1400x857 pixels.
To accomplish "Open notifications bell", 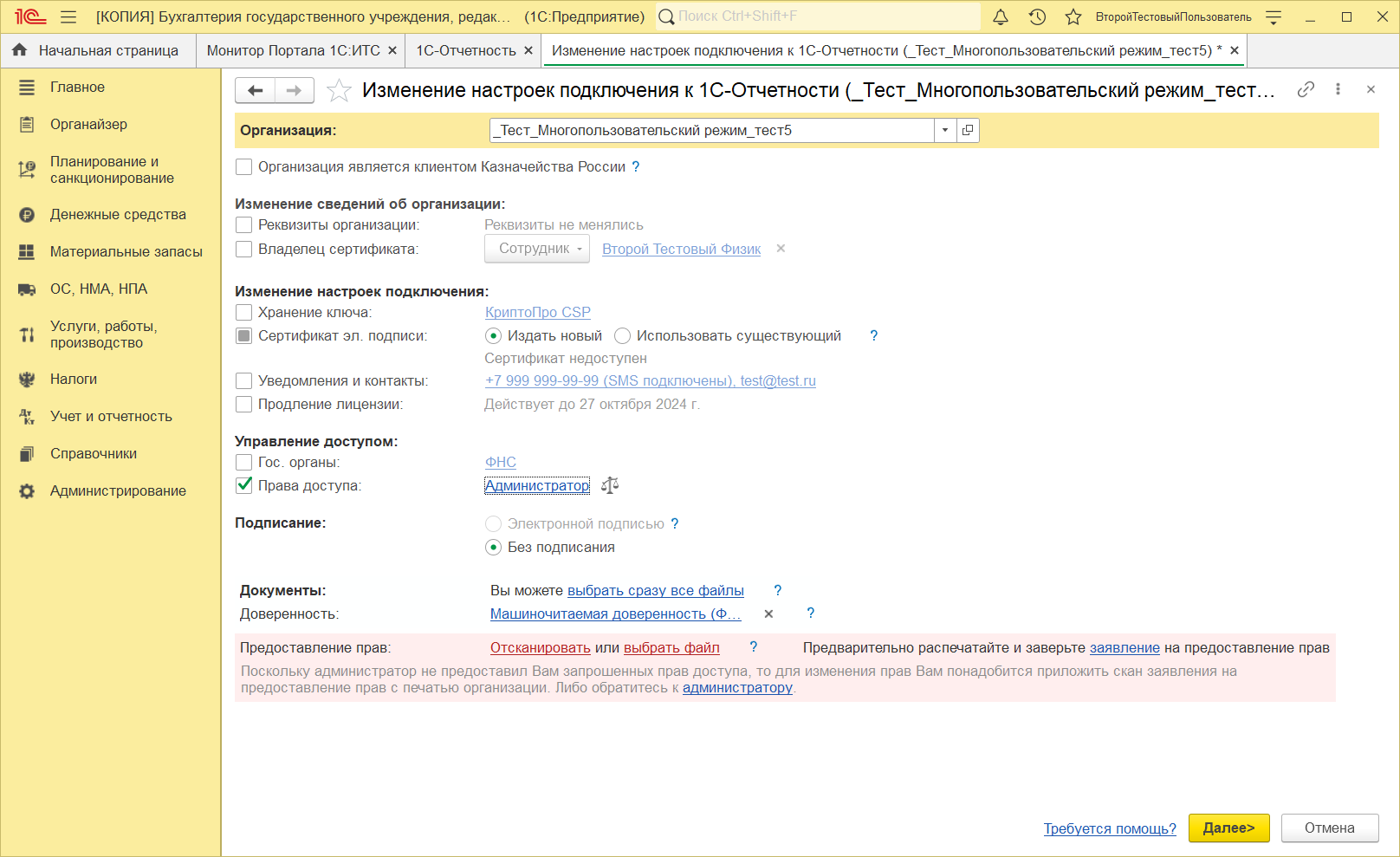I will (1001, 16).
